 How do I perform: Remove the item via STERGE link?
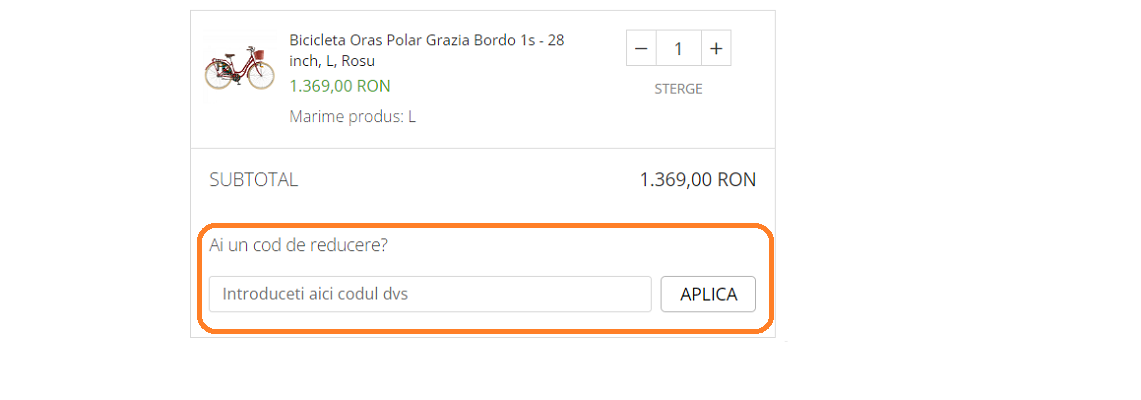pyautogui.click(x=678, y=89)
